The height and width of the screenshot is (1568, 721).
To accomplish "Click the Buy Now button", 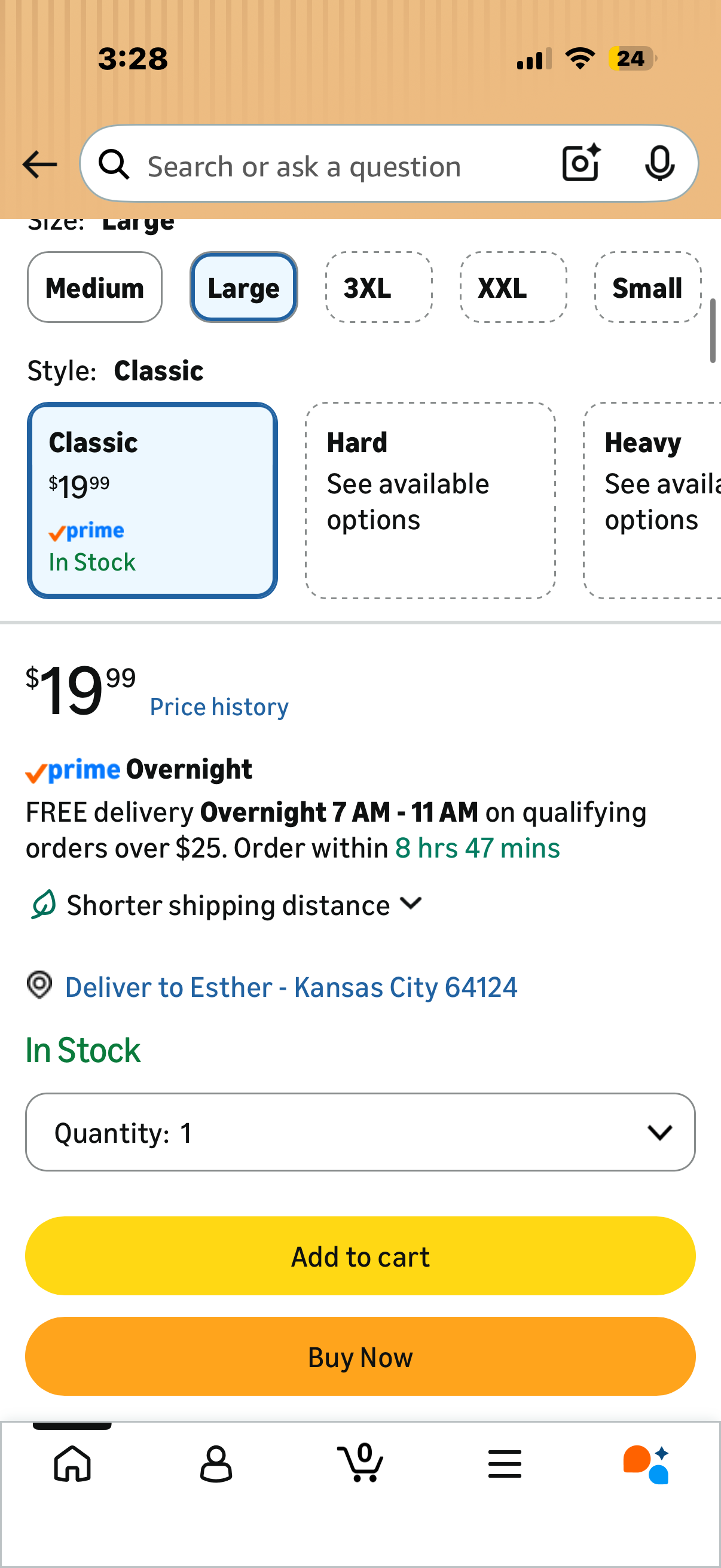I will (360, 1356).
